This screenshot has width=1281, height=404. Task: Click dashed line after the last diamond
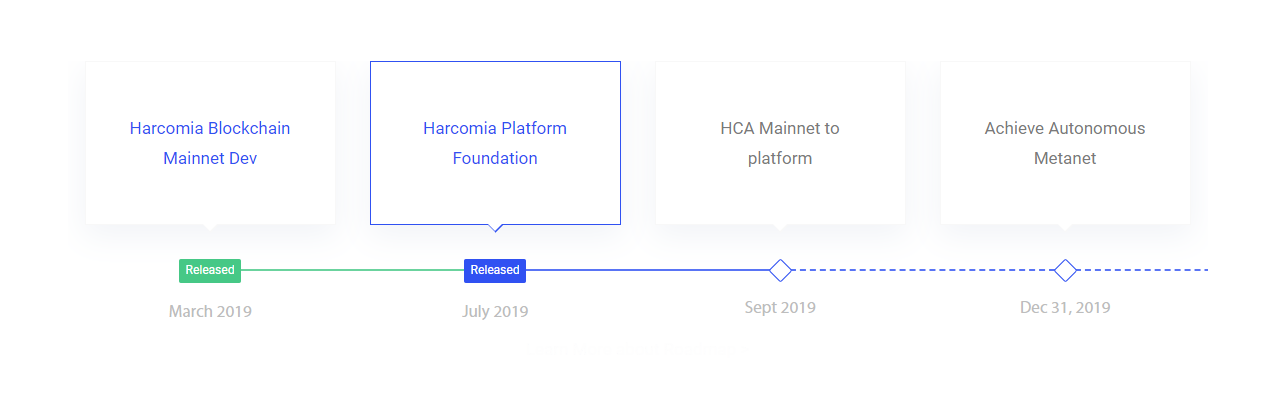click(x=1143, y=270)
